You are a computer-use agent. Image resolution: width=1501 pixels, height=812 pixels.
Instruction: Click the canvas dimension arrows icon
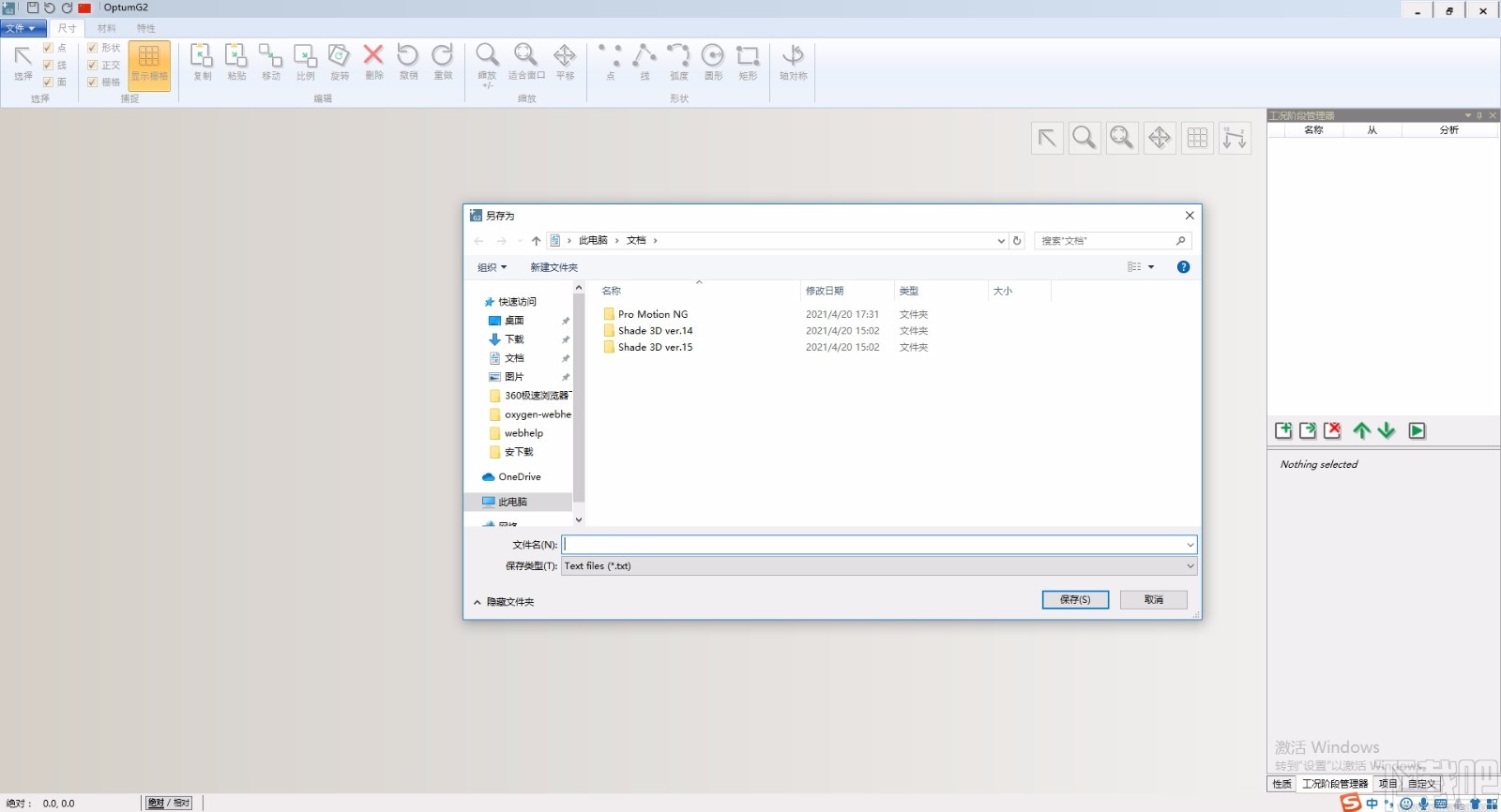pyautogui.click(x=1235, y=138)
